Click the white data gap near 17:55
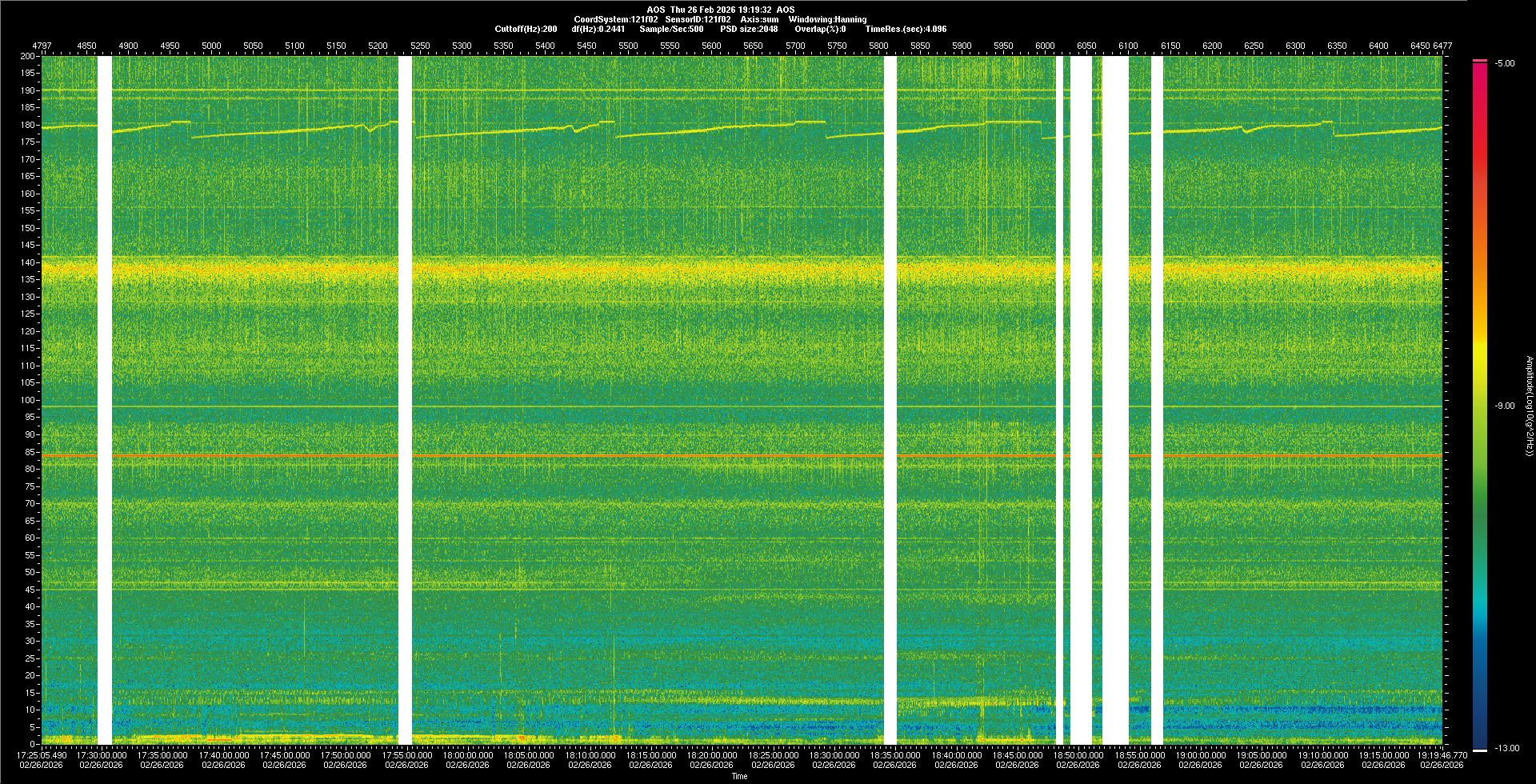This screenshot has height=784, width=1536. pos(405,400)
